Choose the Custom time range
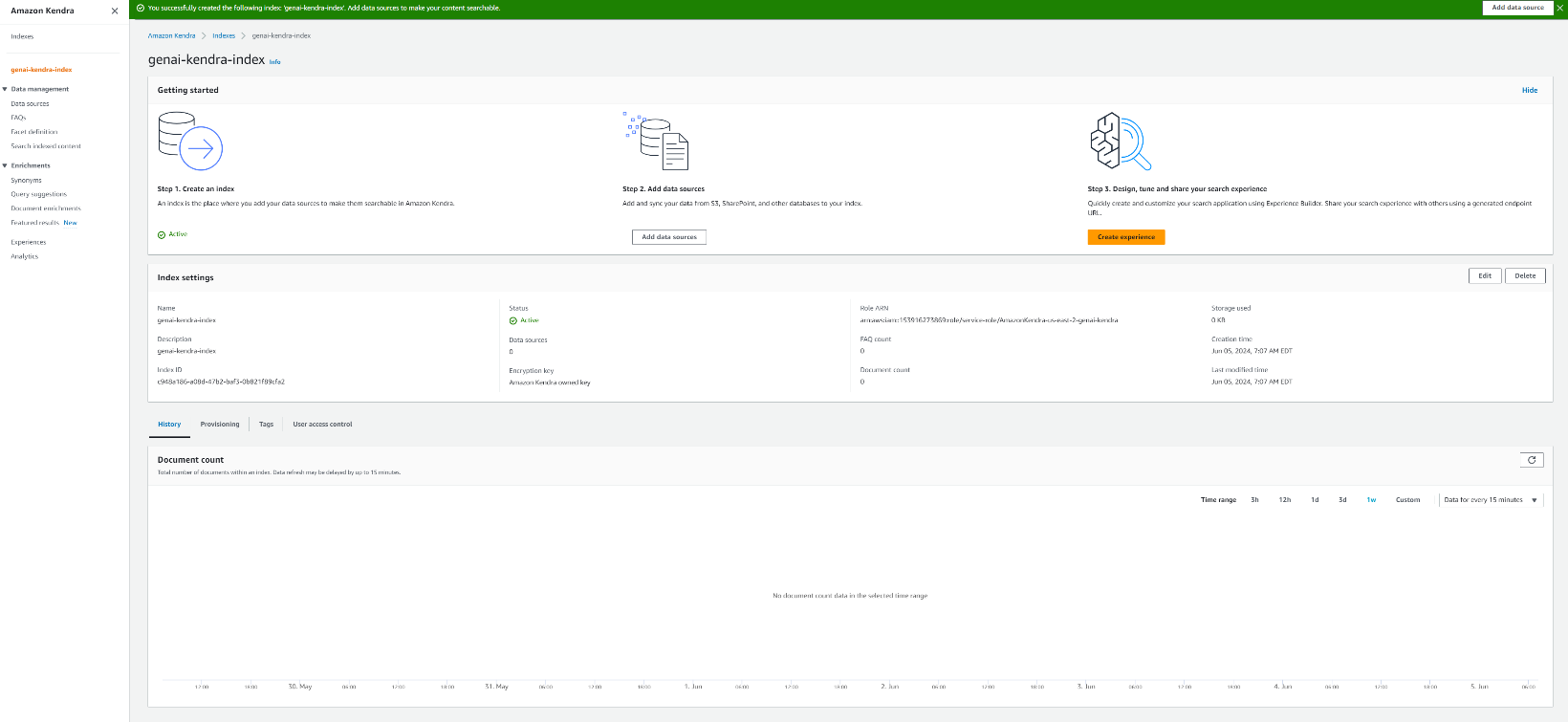 (1407, 500)
